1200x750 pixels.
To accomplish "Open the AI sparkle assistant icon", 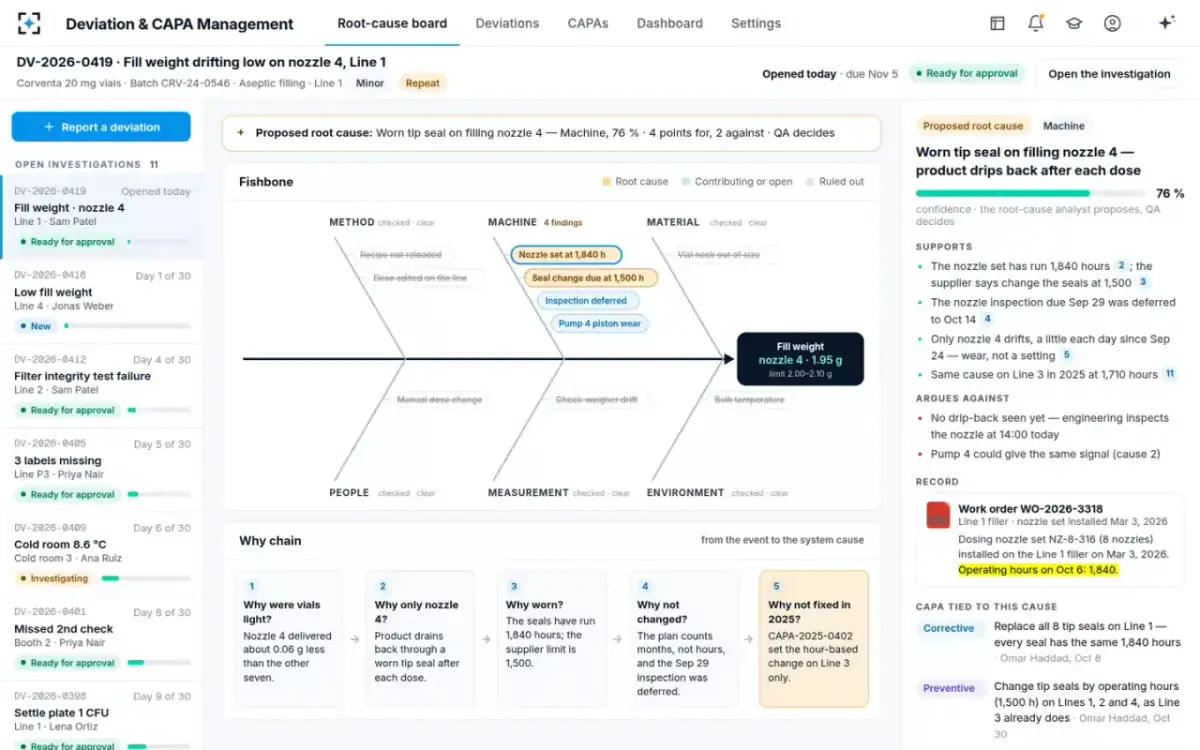I will (x=1166, y=23).
